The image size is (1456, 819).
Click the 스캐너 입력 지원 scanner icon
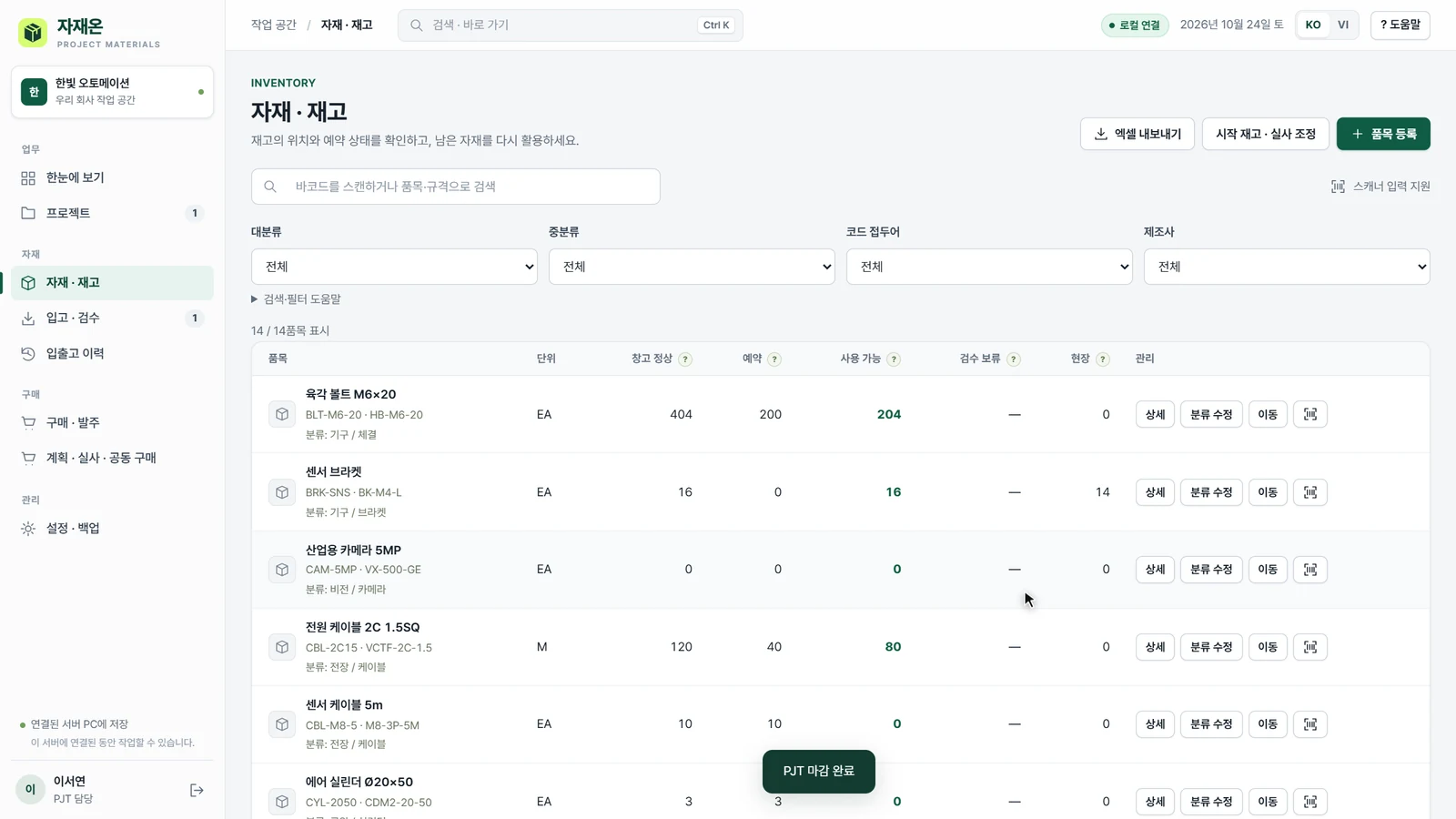pyautogui.click(x=1338, y=187)
